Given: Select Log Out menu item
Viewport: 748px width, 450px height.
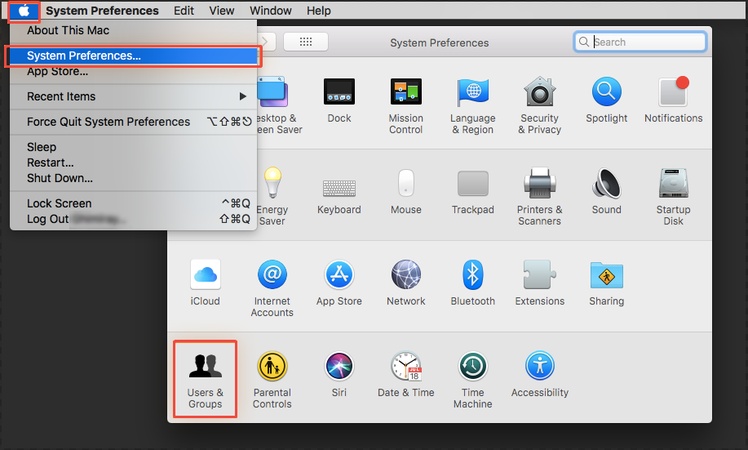Looking at the screenshot, I should tap(134, 219).
